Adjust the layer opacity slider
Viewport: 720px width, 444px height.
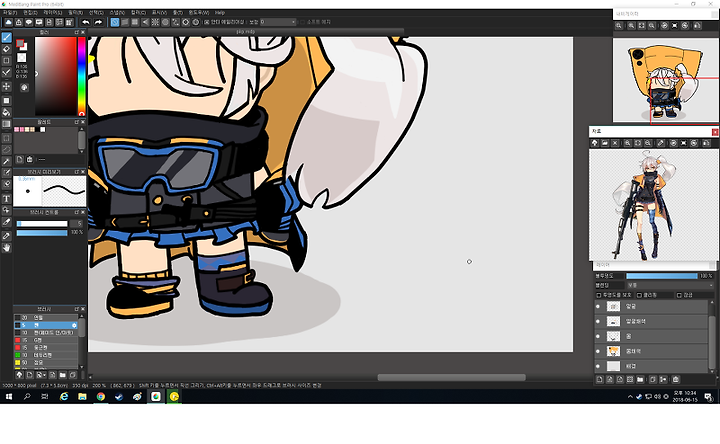click(662, 276)
